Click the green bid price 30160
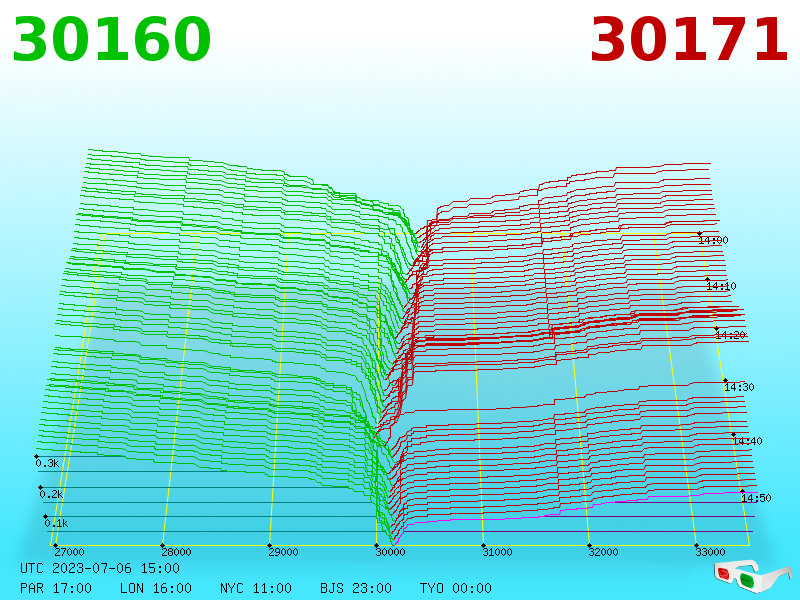This screenshot has height=600, width=800. (111, 40)
